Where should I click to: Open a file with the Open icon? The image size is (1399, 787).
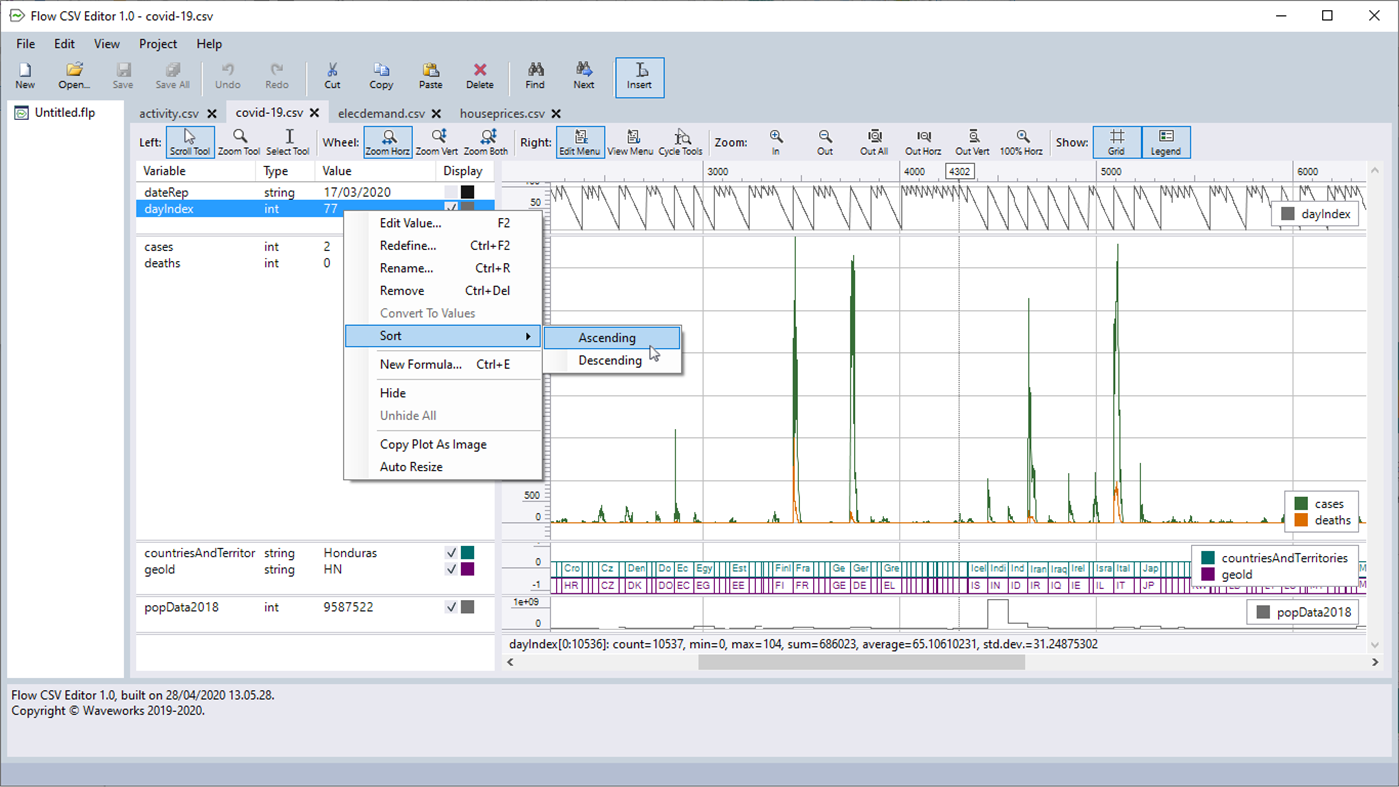(72, 75)
